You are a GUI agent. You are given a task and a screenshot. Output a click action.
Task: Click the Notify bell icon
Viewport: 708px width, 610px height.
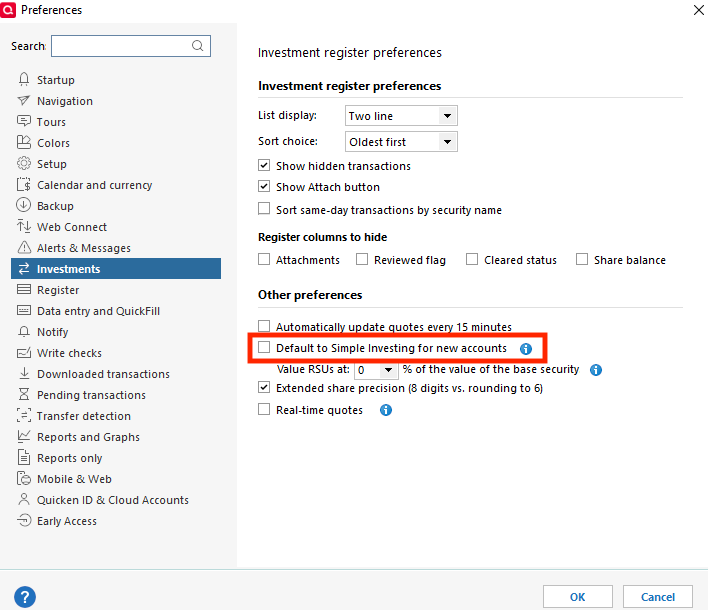coord(24,332)
